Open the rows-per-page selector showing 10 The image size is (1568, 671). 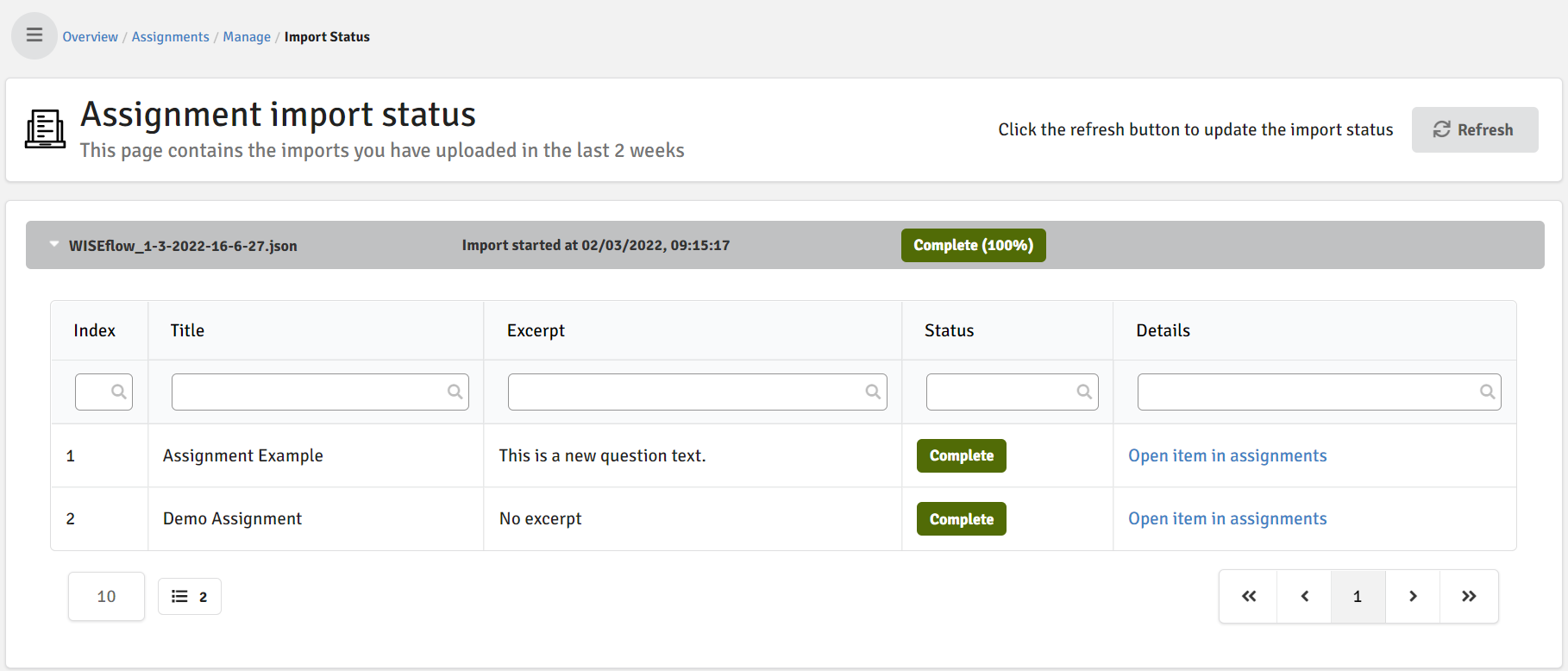tap(106, 596)
